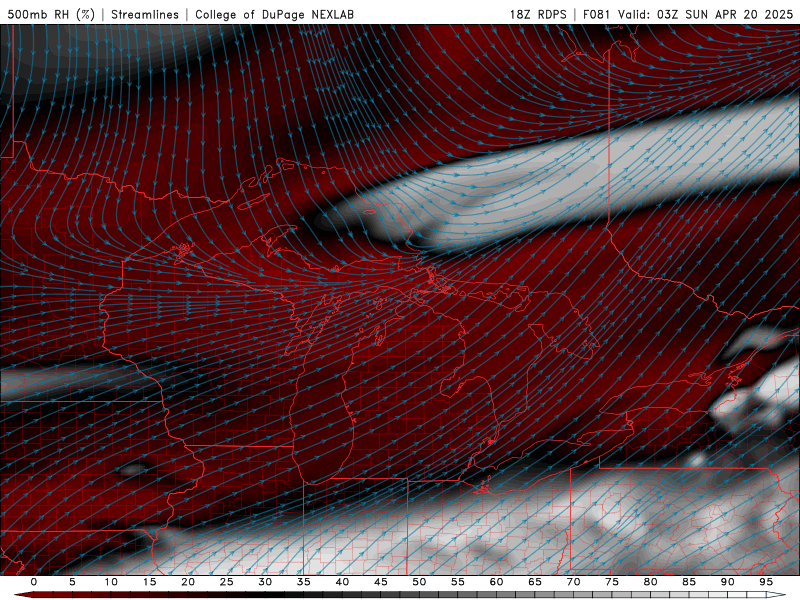The image size is (800, 600).
Task: Click the colorbar label '85'
Action: pos(689,582)
